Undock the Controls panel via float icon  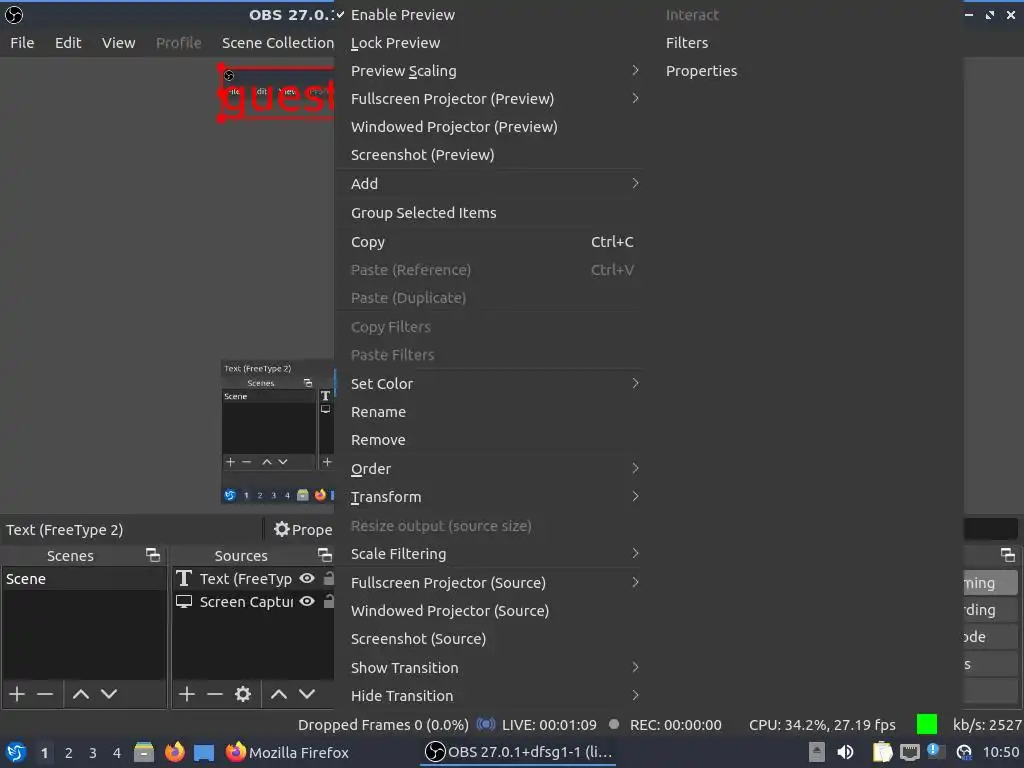tap(1008, 555)
